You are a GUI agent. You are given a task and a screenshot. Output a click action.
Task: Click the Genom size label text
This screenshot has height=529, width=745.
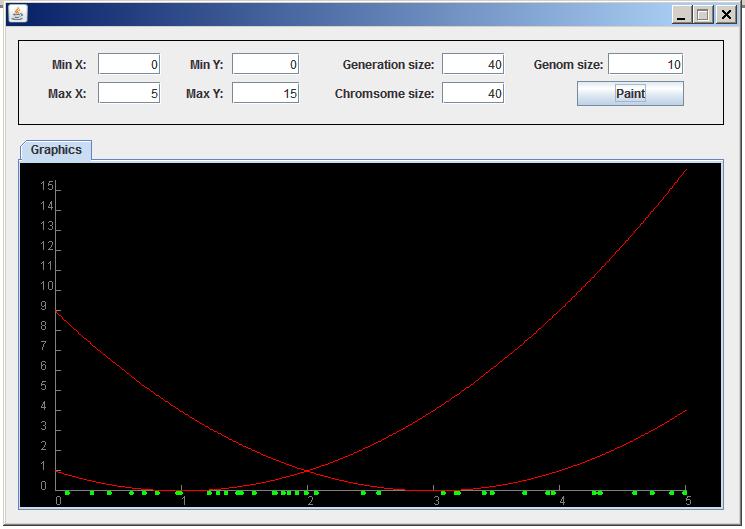568,65
